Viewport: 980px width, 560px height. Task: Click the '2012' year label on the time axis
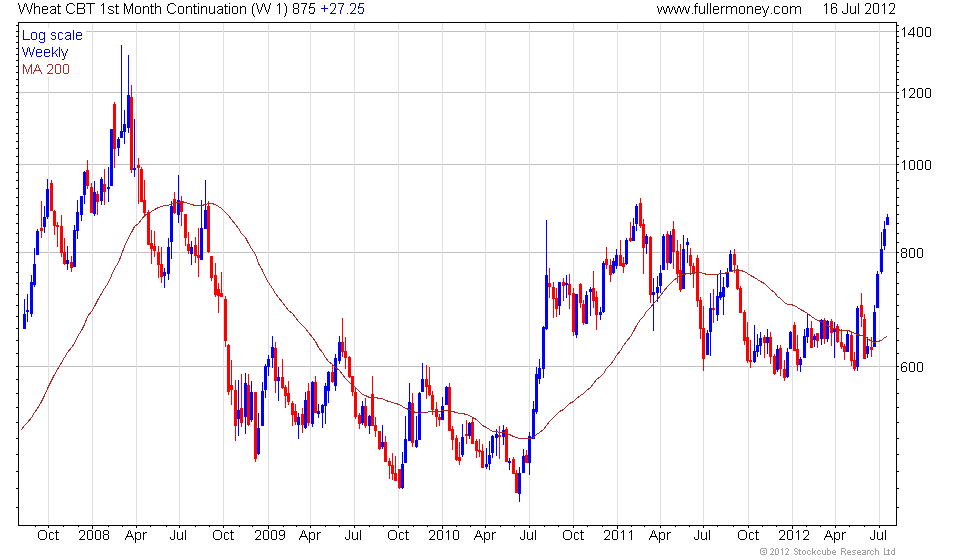(794, 536)
